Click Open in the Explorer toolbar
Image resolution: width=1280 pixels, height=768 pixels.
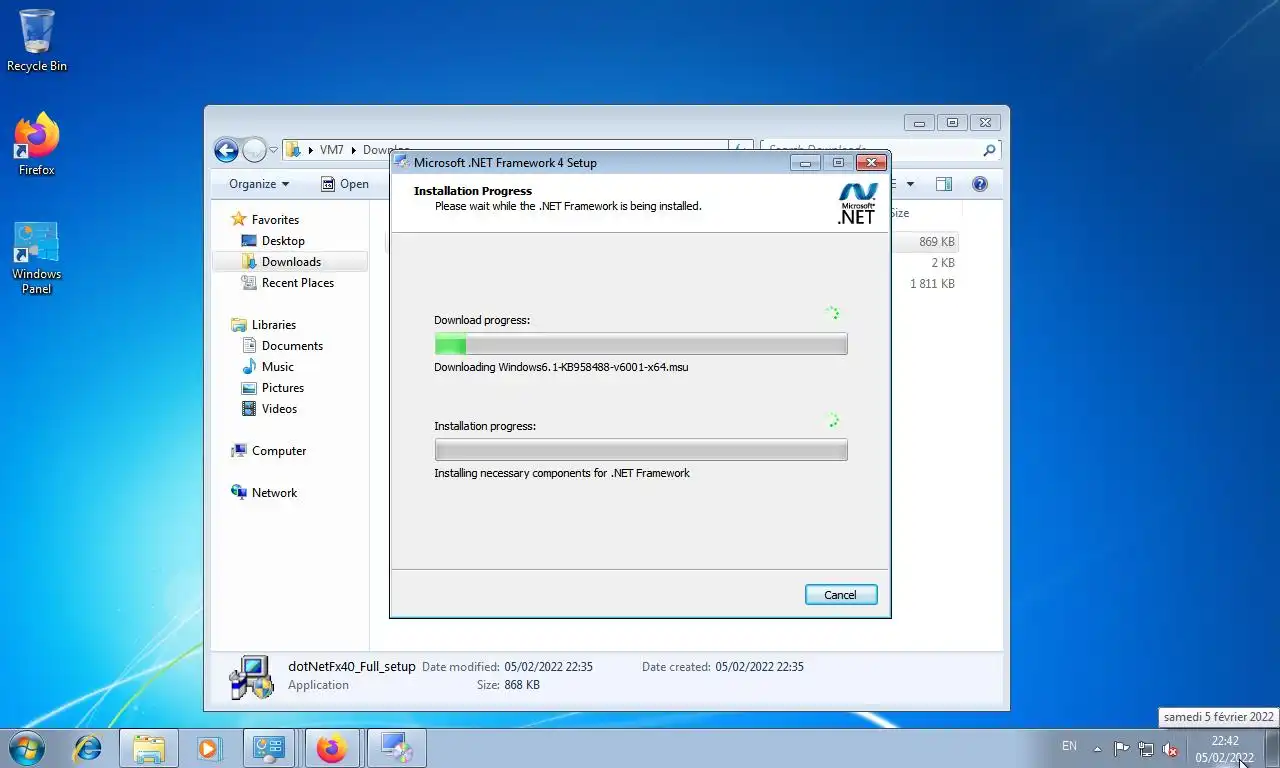point(345,184)
